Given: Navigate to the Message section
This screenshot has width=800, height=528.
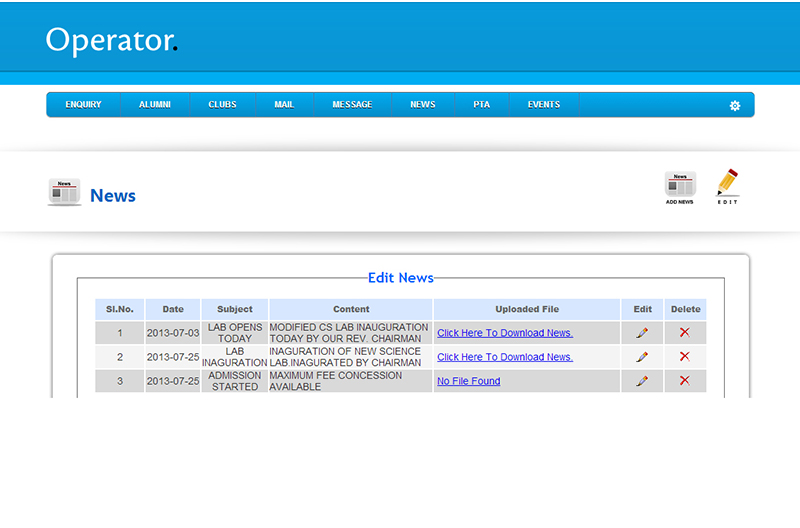Looking at the screenshot, I should pos(352,105).
